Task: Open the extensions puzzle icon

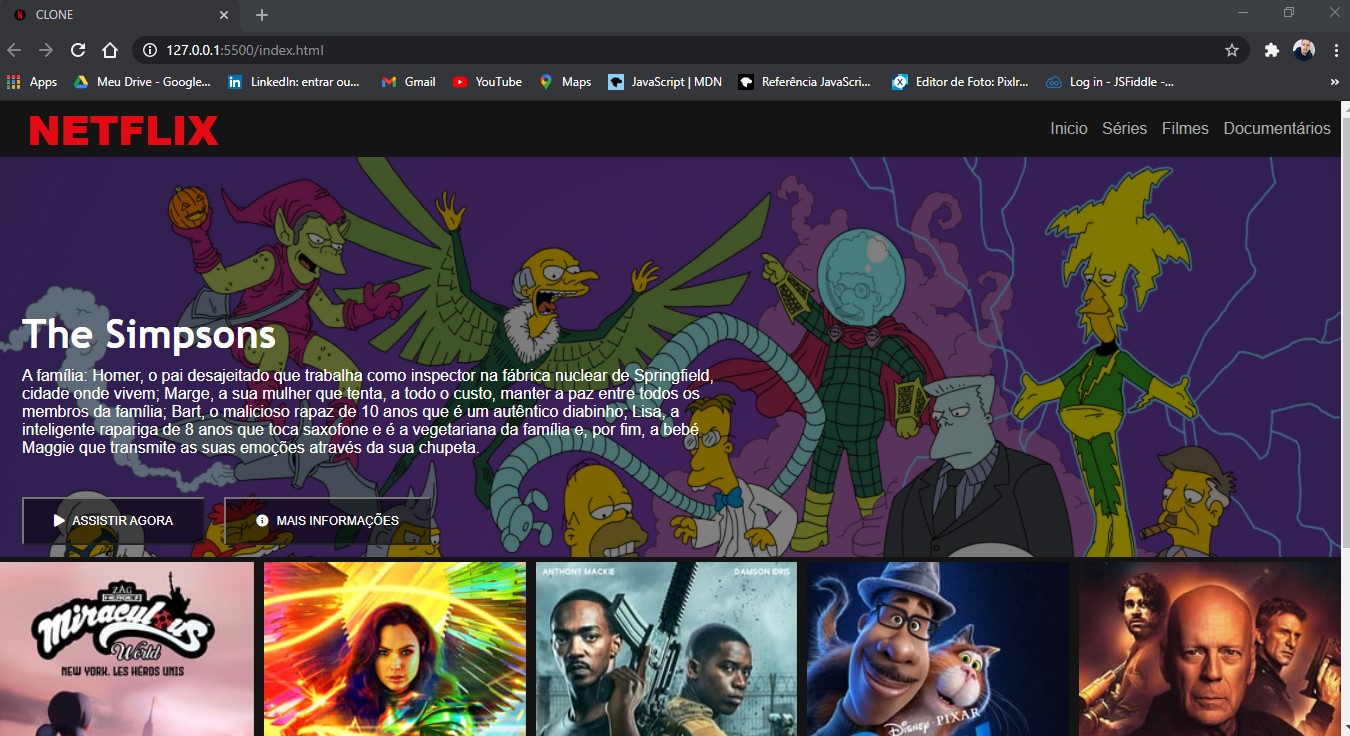Action: pyautogui.click(x=1272, y=50)
